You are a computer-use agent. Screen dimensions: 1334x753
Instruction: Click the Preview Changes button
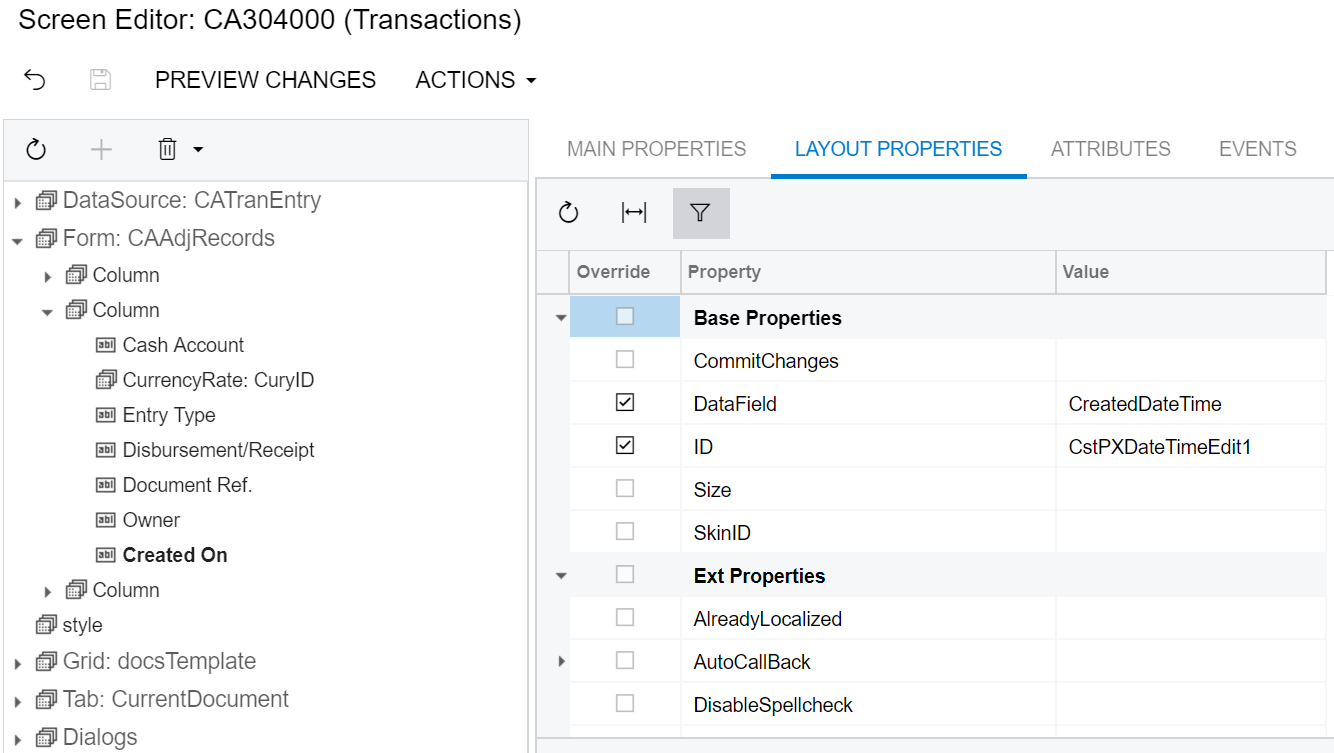click(265, 80)
